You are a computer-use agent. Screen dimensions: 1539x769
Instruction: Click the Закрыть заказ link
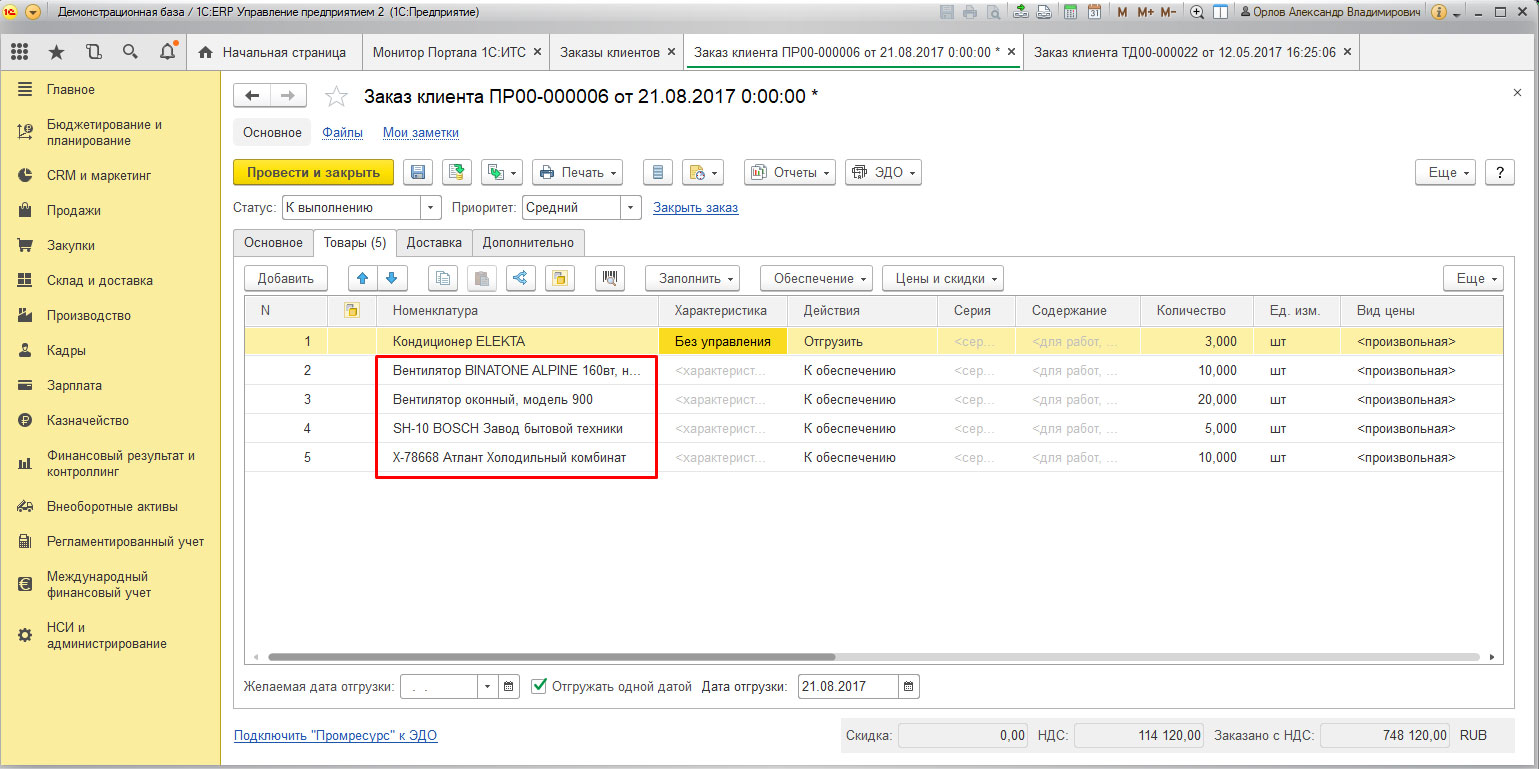coord(696,207)
